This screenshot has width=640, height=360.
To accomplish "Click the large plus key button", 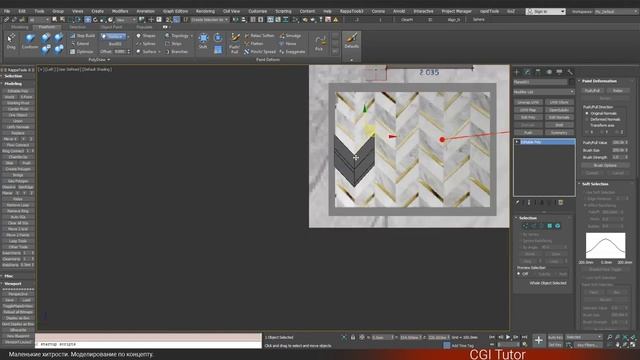I will 538,340.
